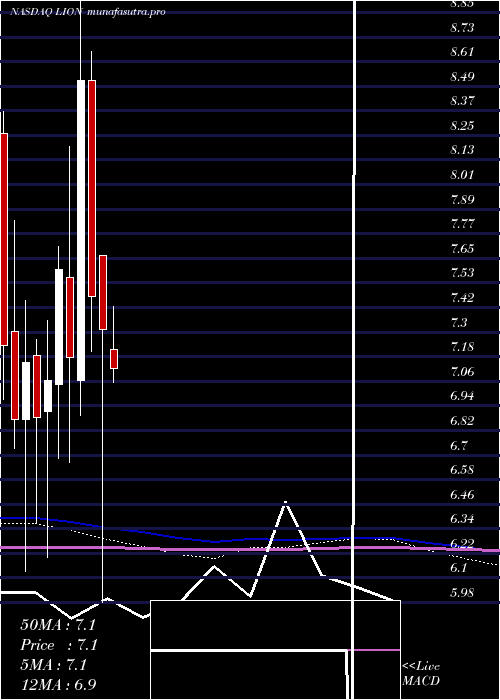
Task: Click the 8.25 price label
Action: pyautogui.click(x=462, y=125)
